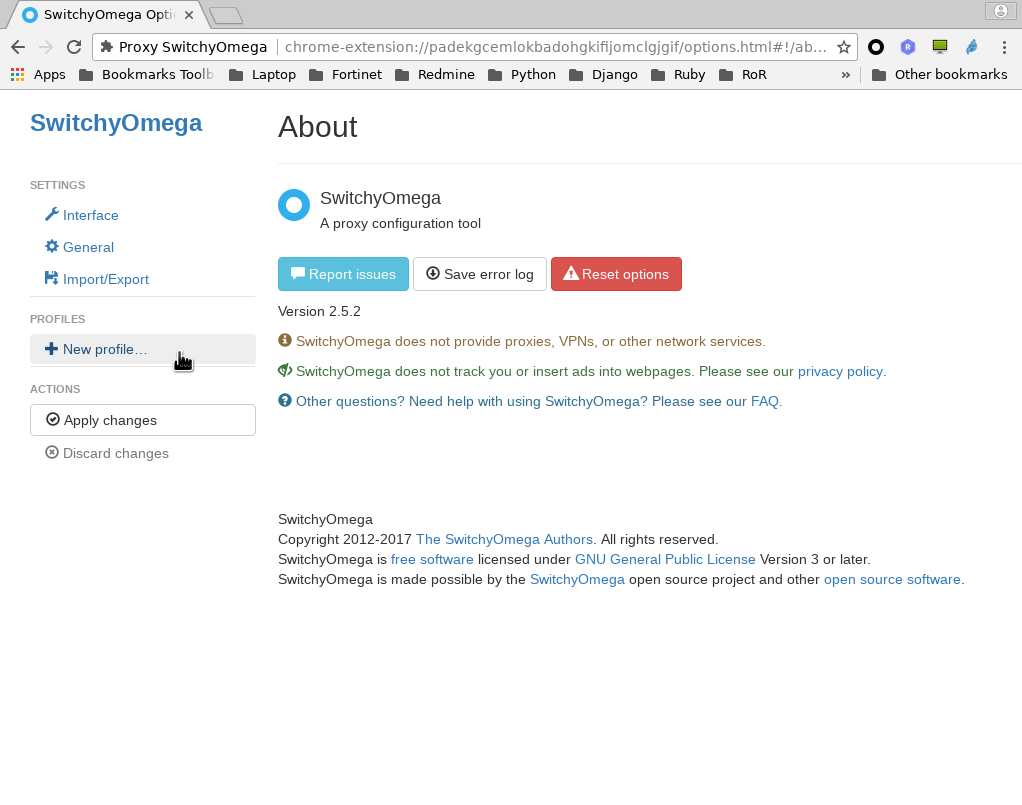Open the Interface settings page
1022x805 pixels.
point(90,215)
